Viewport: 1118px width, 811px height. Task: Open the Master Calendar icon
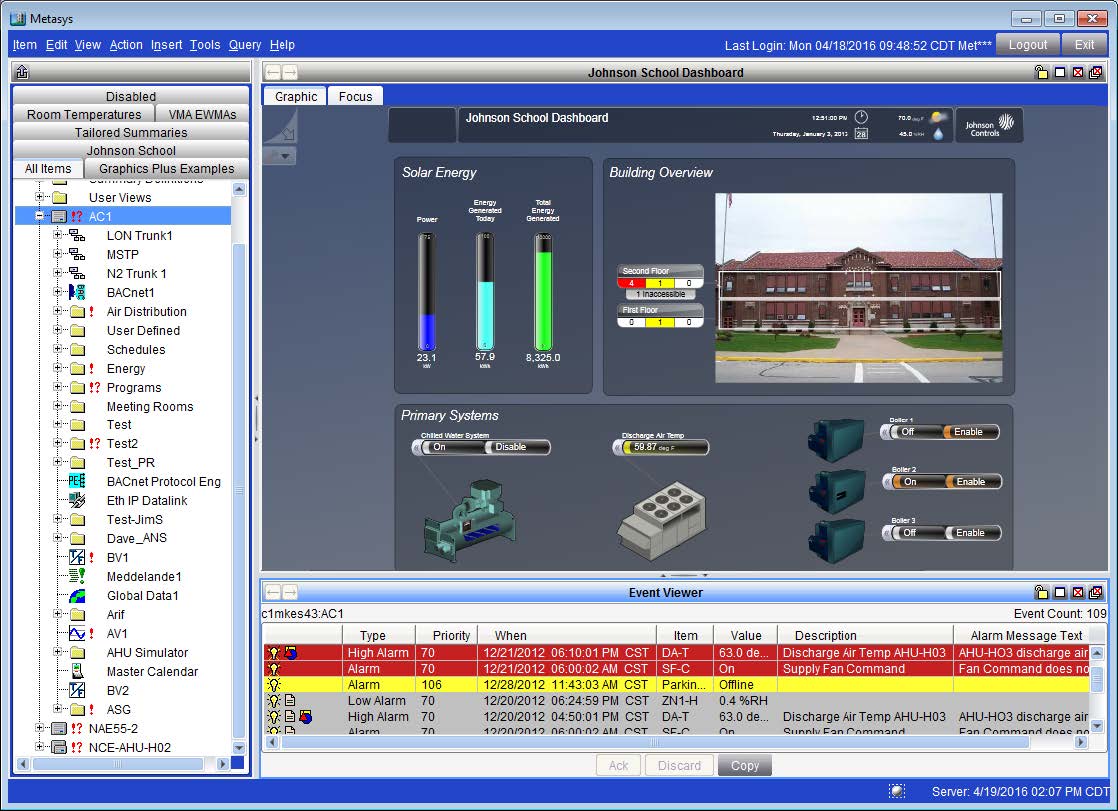[77, 672]
